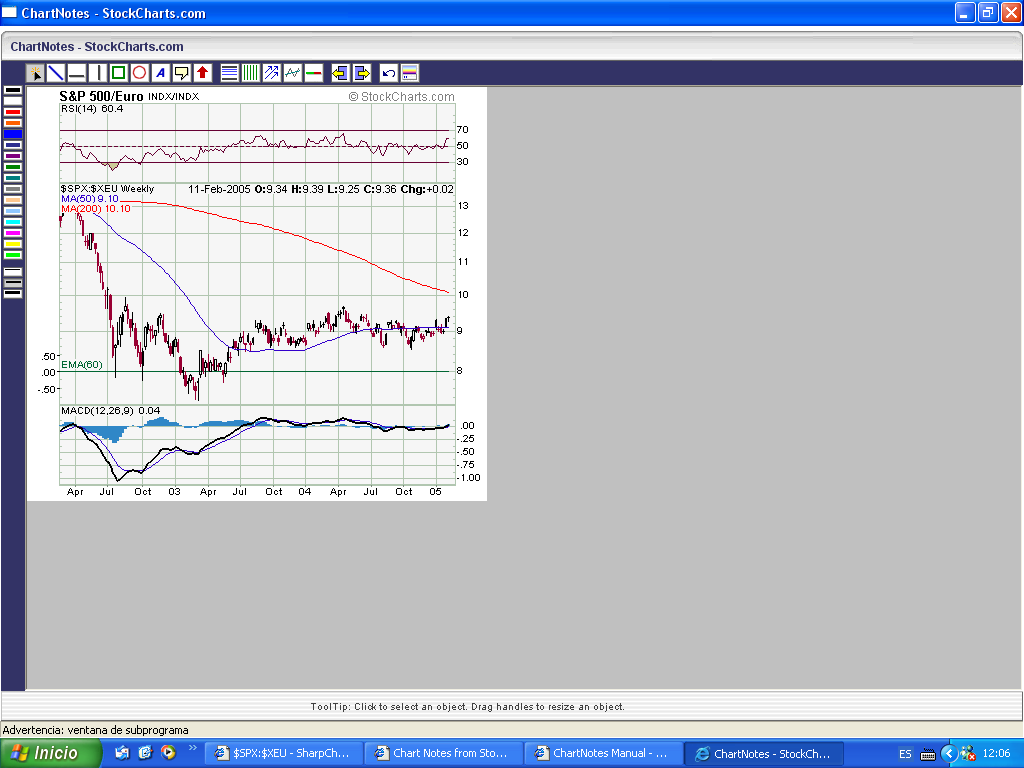Switch to $SPX:$XEU SharpCharts taskbar window
This screenshot has width=1024, height=768.
[284, 753]
